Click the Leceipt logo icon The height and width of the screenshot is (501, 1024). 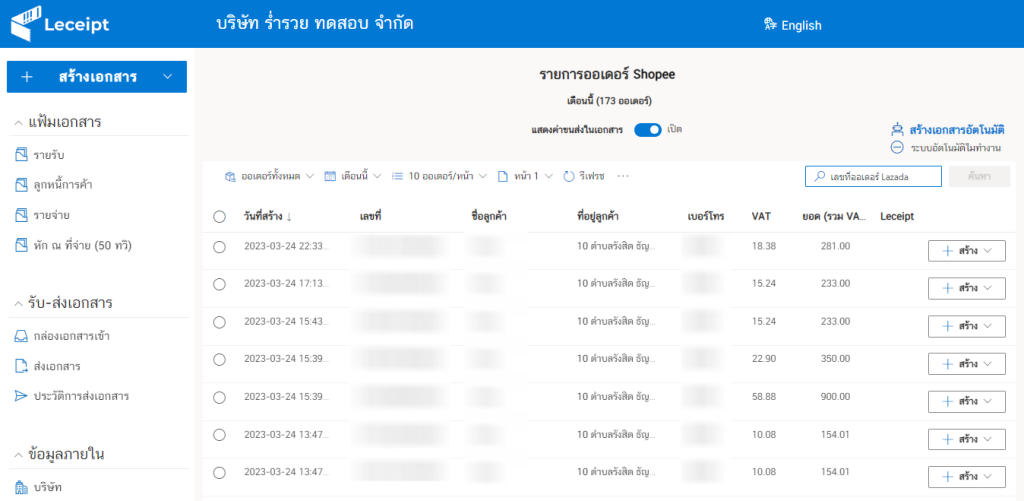click(25, 24)
